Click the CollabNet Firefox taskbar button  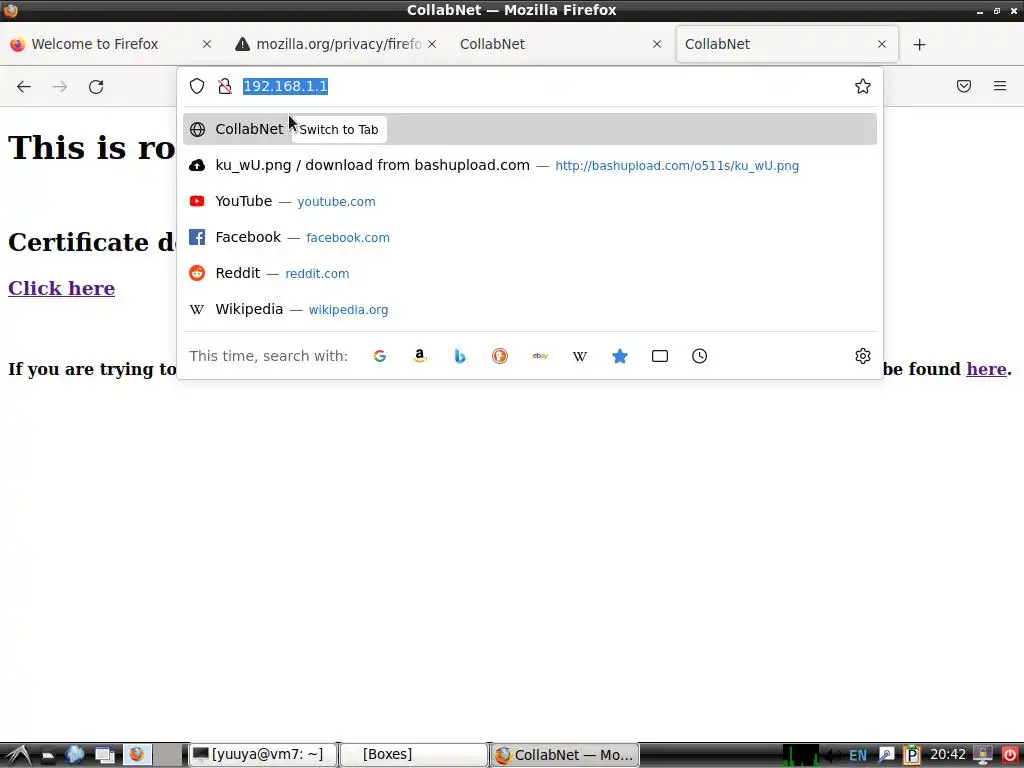click(565, 755)
